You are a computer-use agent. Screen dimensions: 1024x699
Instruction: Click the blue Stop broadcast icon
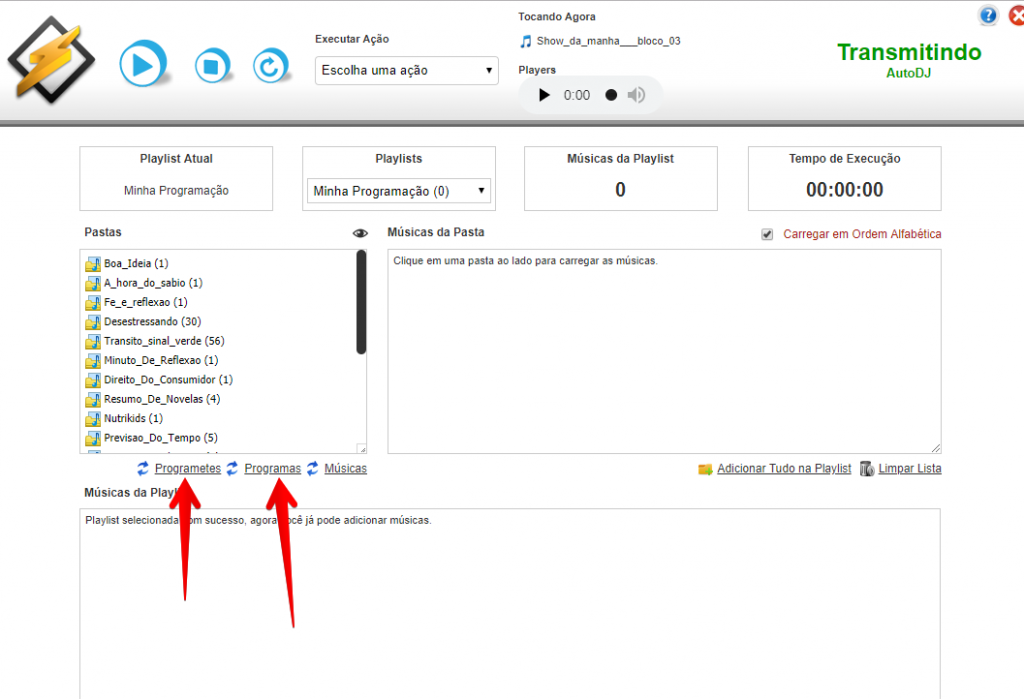tap(213, 63)
